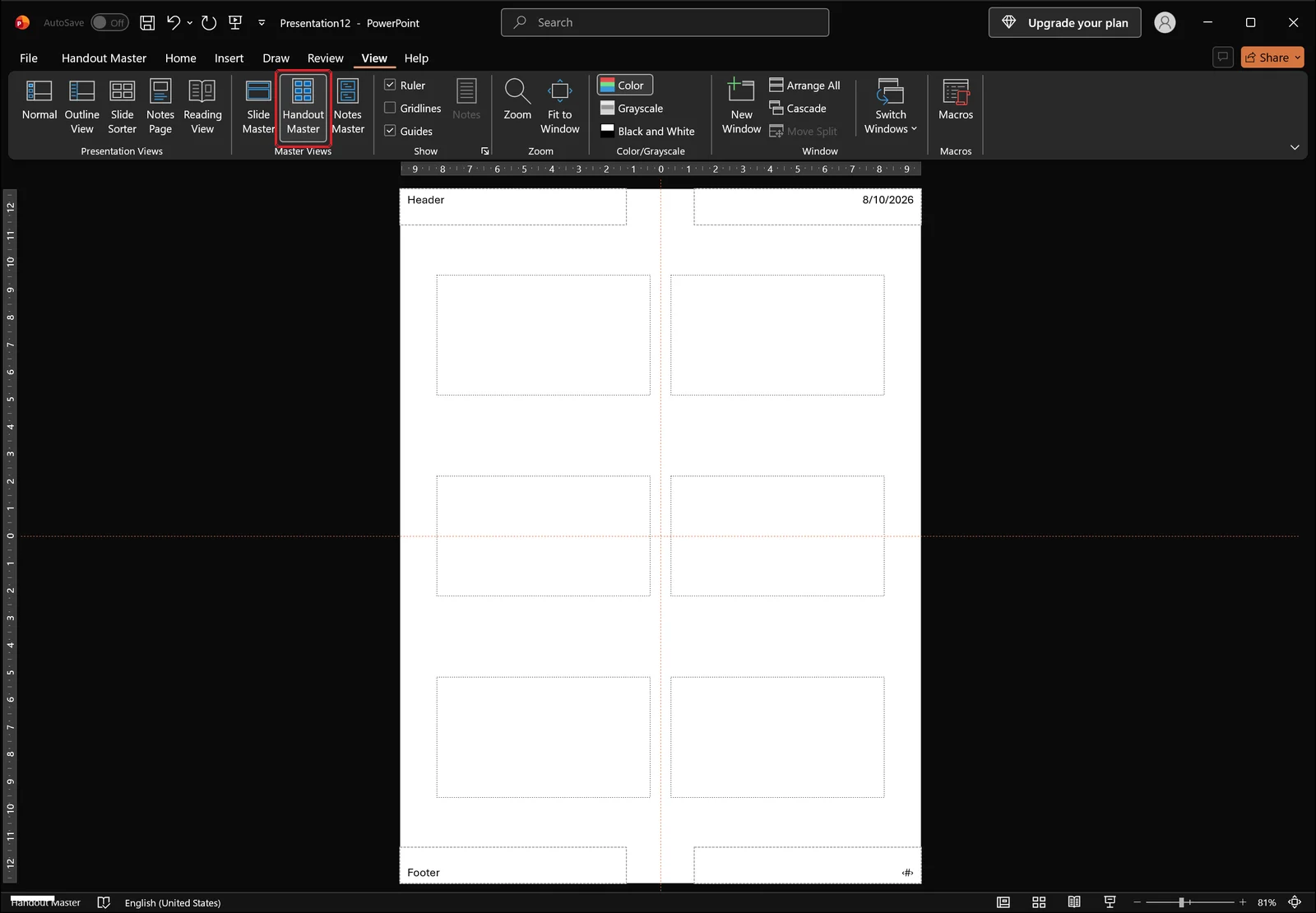The width and height of the screenshot is (1316, 913).
Task: Click zoom out minus button
Action: point(1137,902)
